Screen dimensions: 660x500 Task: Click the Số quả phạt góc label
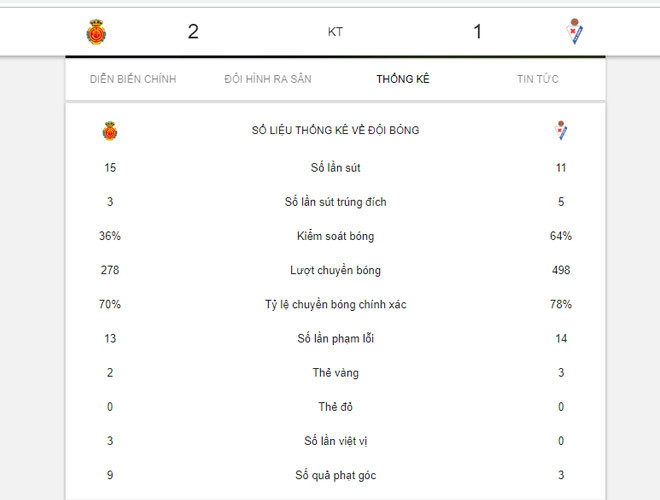click(335, 475)
